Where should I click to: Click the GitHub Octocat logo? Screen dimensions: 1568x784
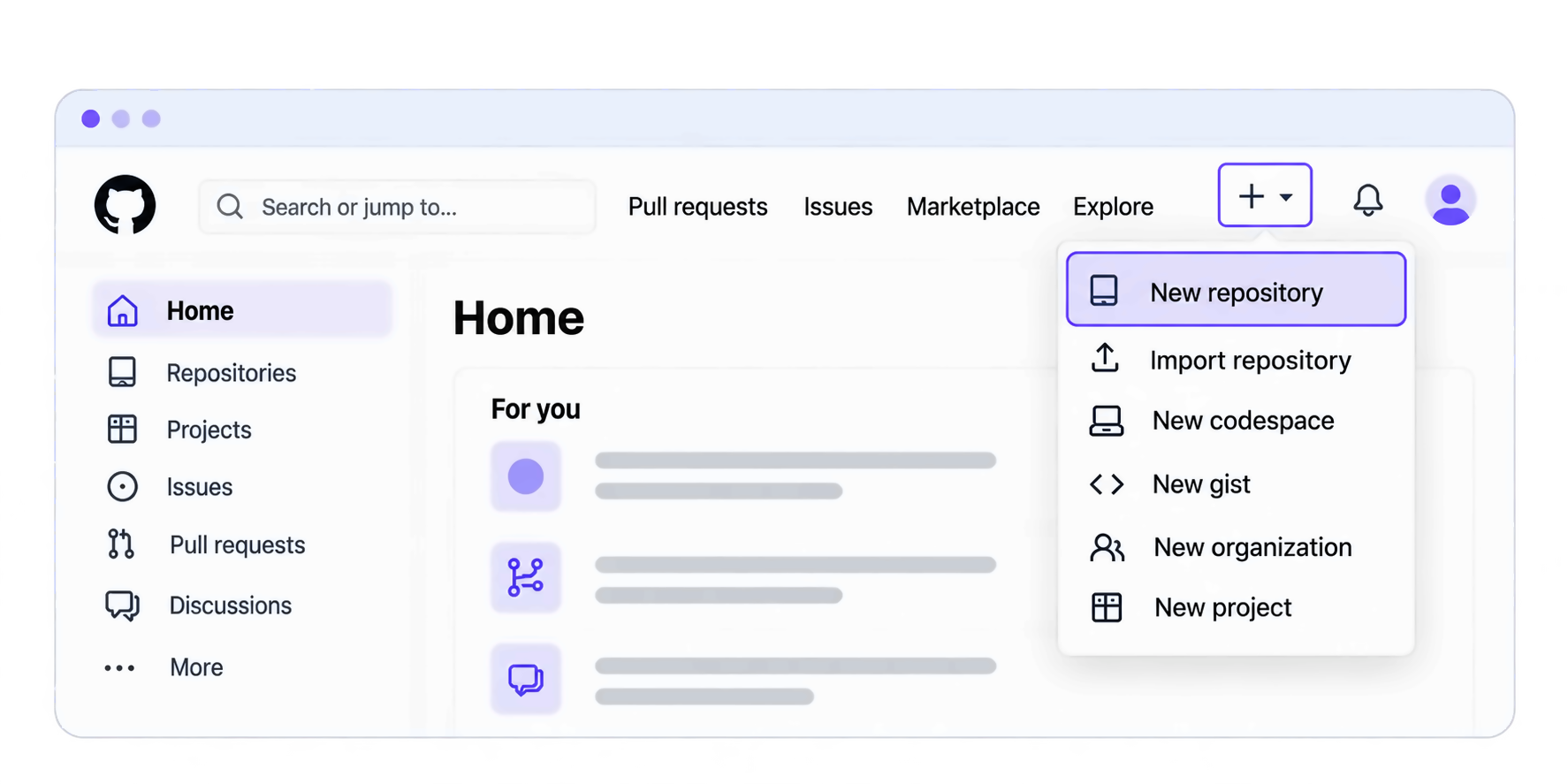point(125,205)
